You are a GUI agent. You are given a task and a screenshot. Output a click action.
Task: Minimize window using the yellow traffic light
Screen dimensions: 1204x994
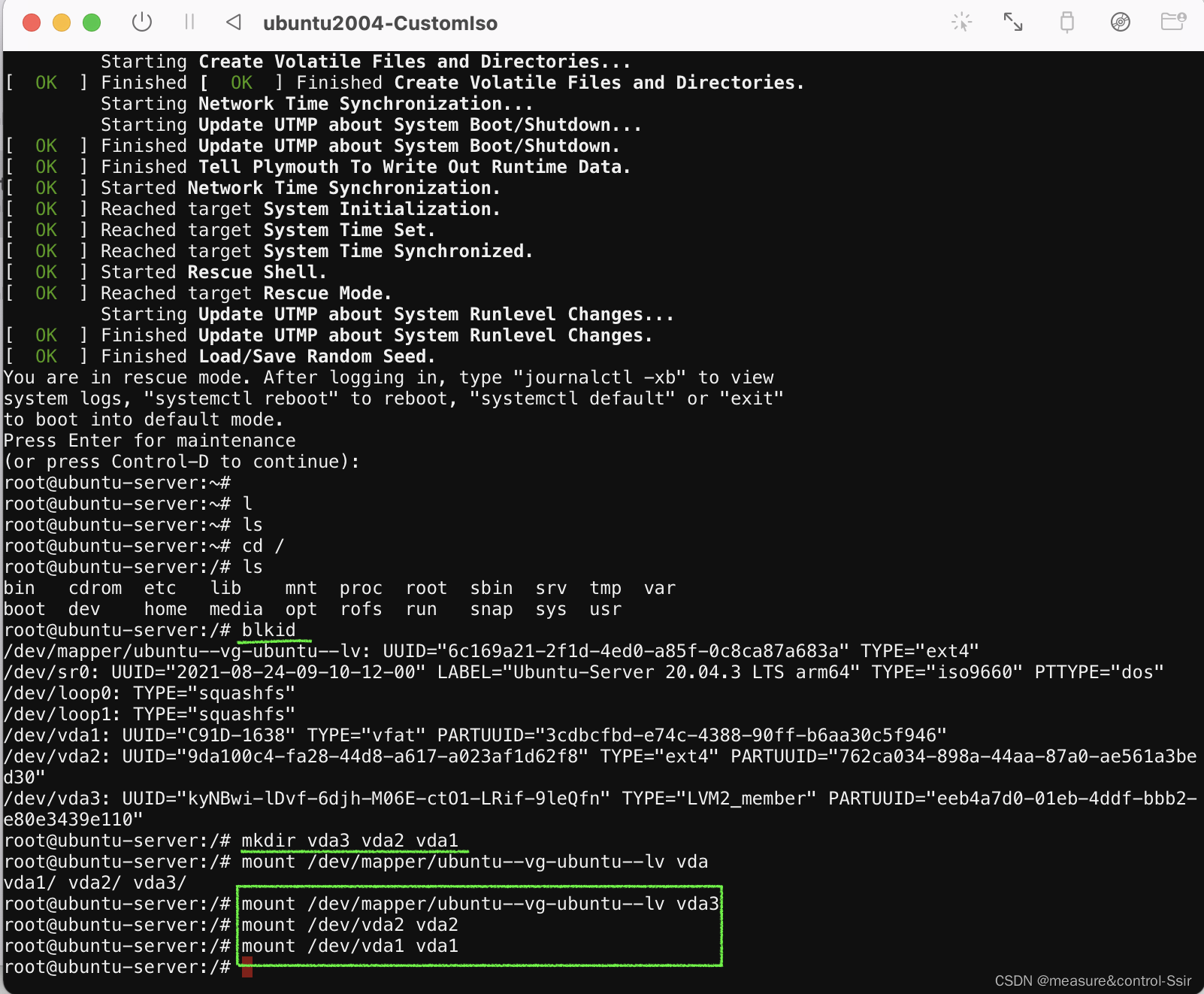tap(62, 23)
